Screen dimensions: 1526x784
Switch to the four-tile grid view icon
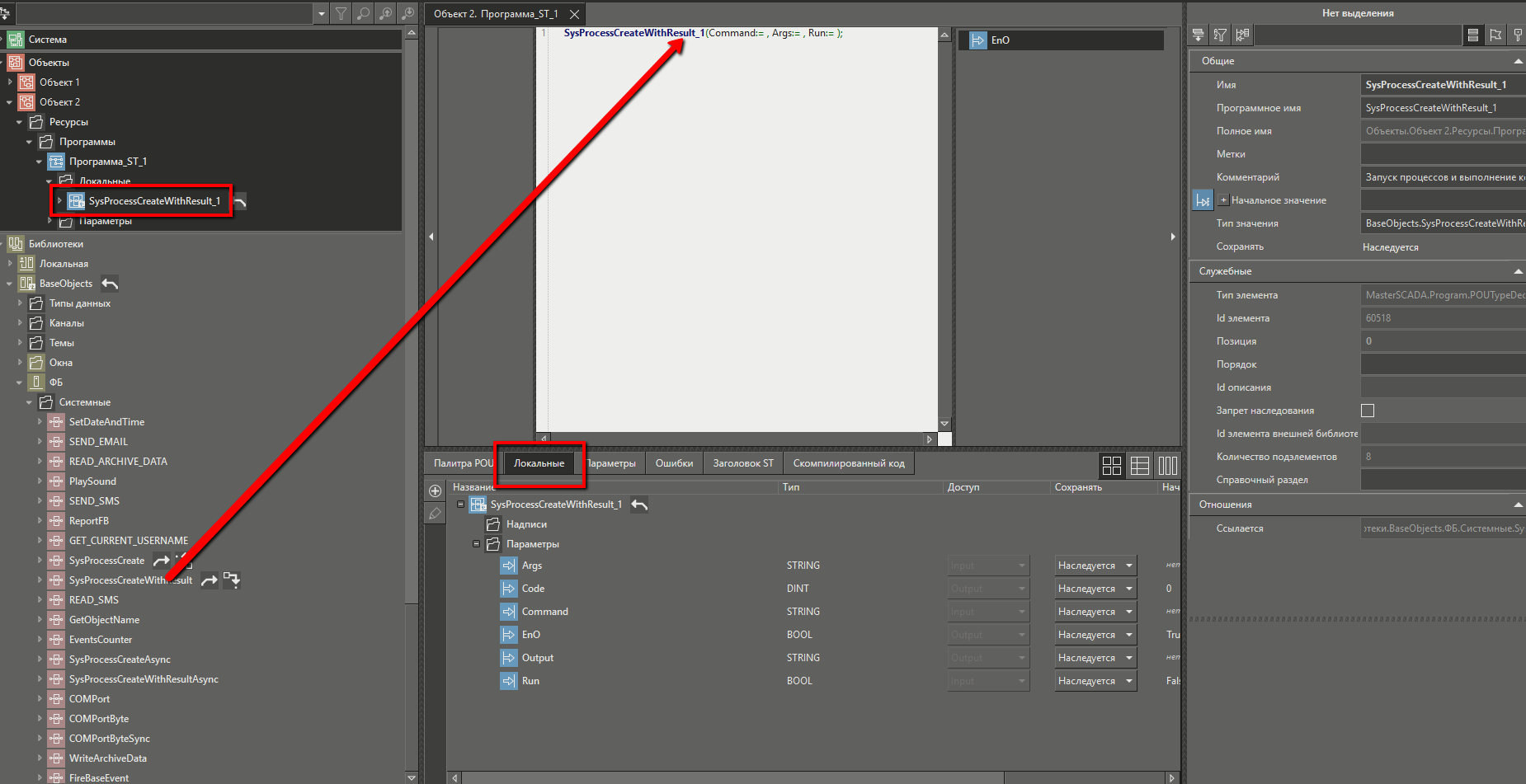coord(1112,466)
